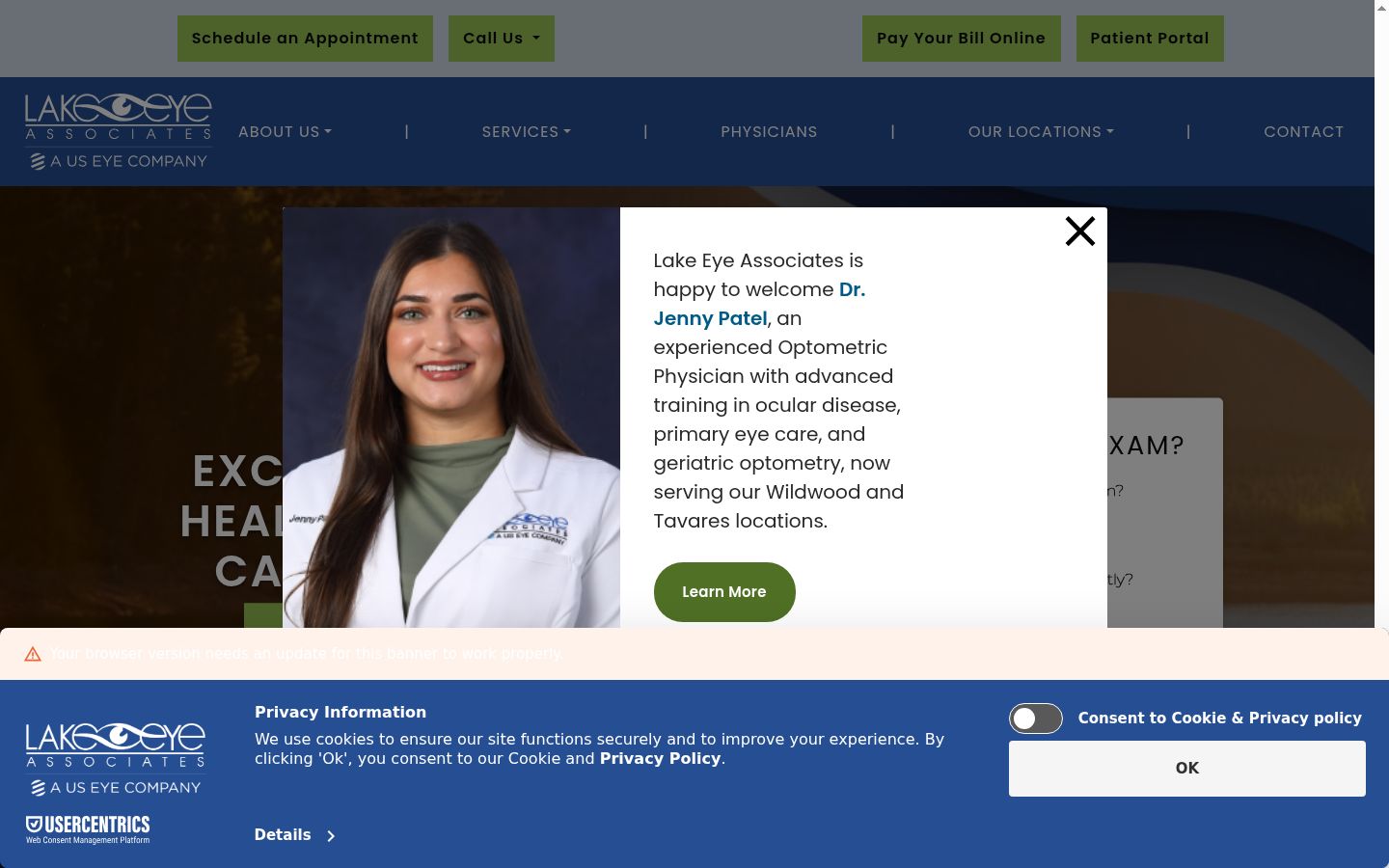Open the Privacy Policy link in the banner

(x=661, y=759)
